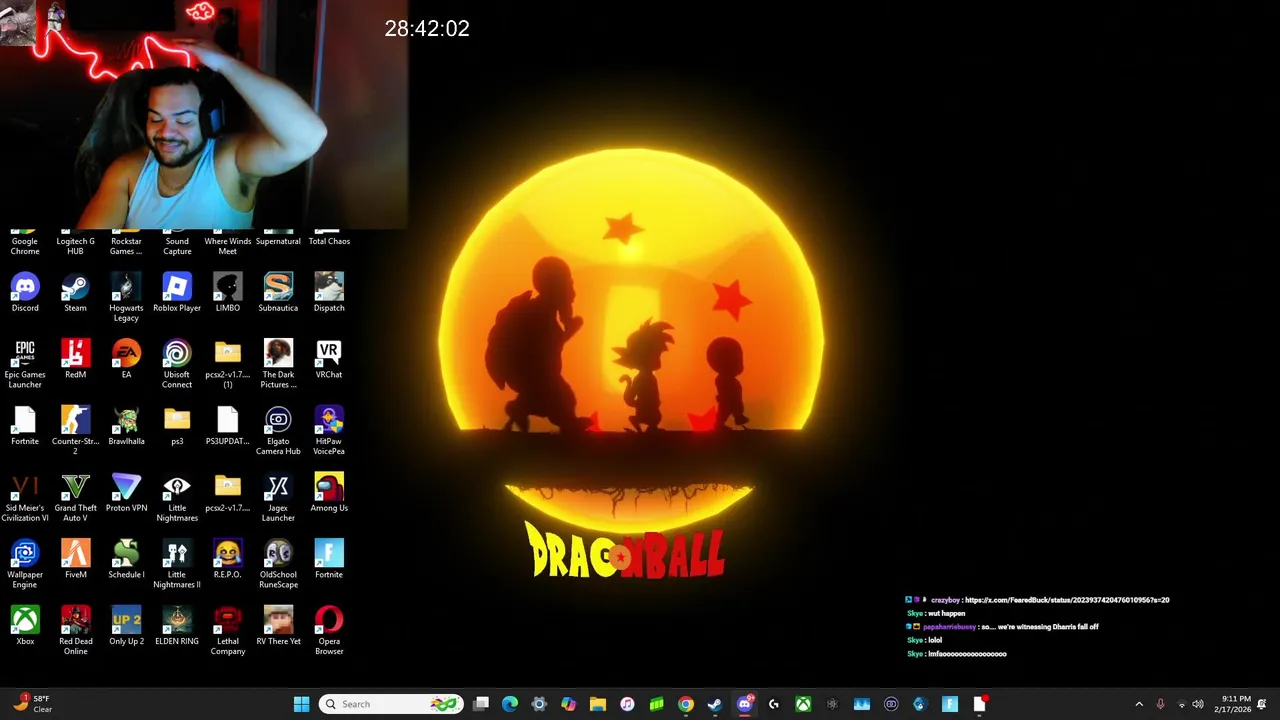Open the Proton VPN shortcut
The width and height of the screenshot is (1280, 720).
coord(126,493)
